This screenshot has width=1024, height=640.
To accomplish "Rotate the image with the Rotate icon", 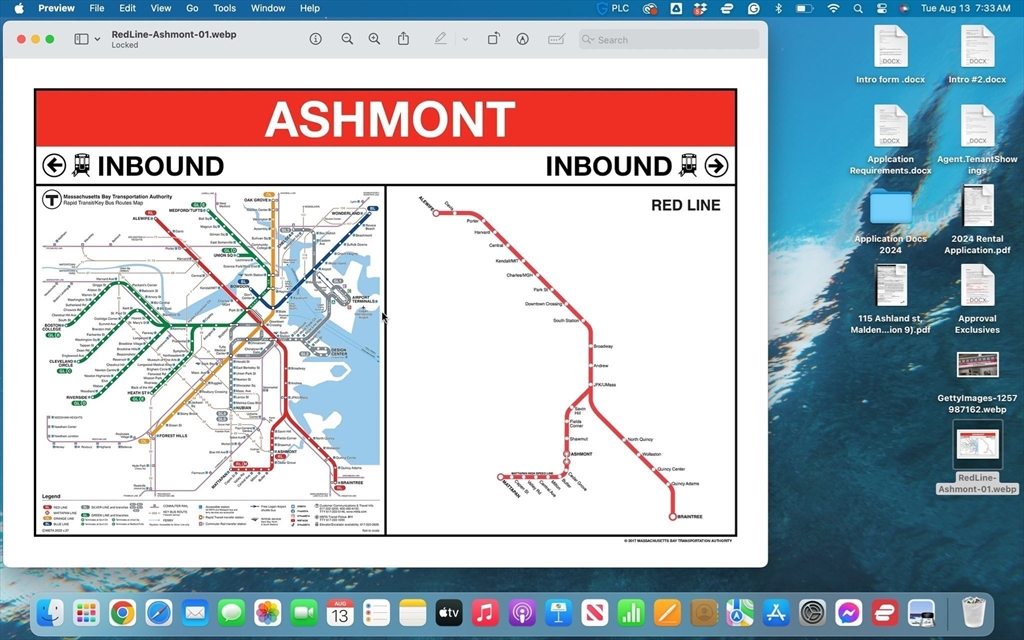I will coord(494,39).
